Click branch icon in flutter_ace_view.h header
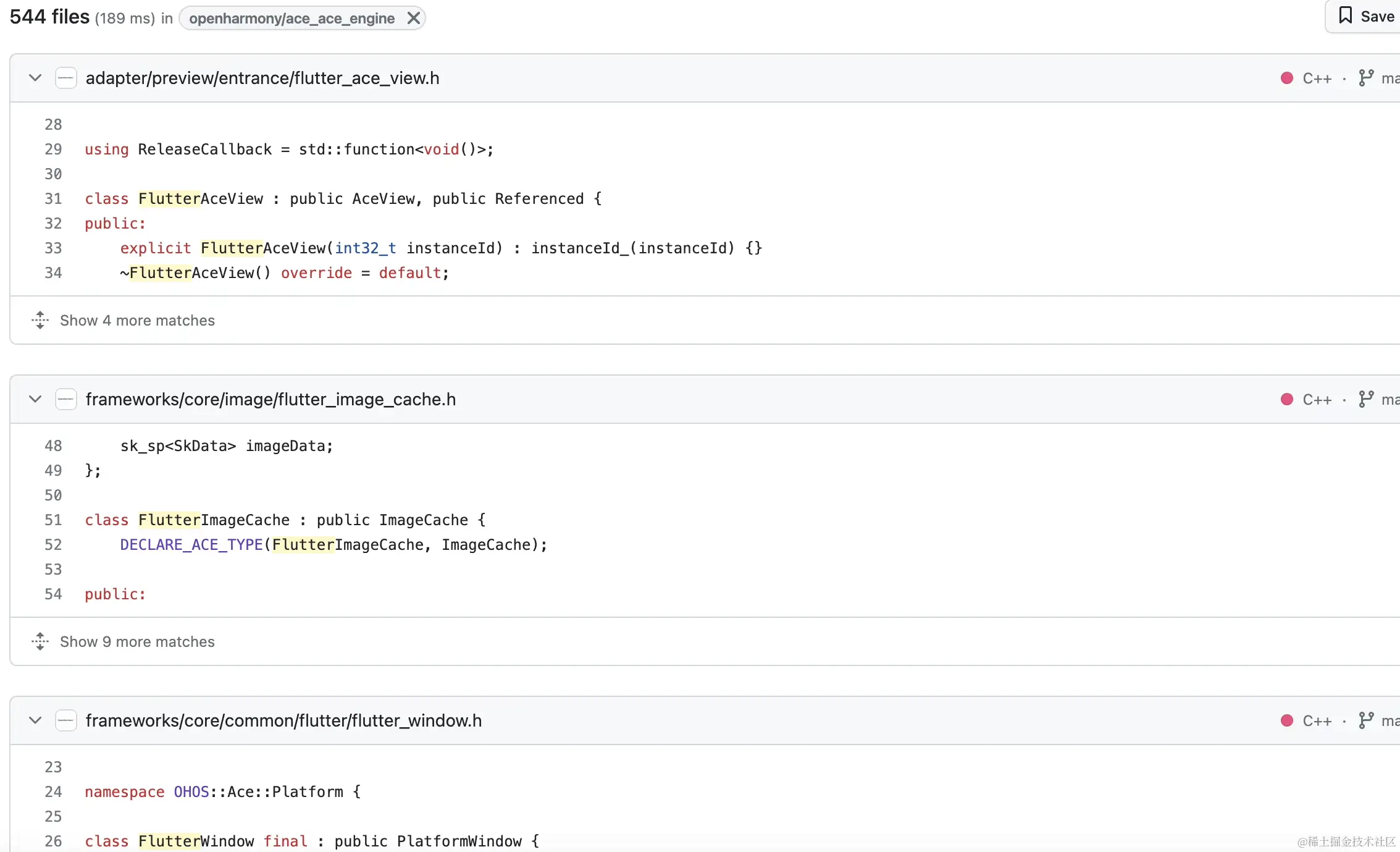The width and height of the screenshot is (1400, 852). (1366, 78)
